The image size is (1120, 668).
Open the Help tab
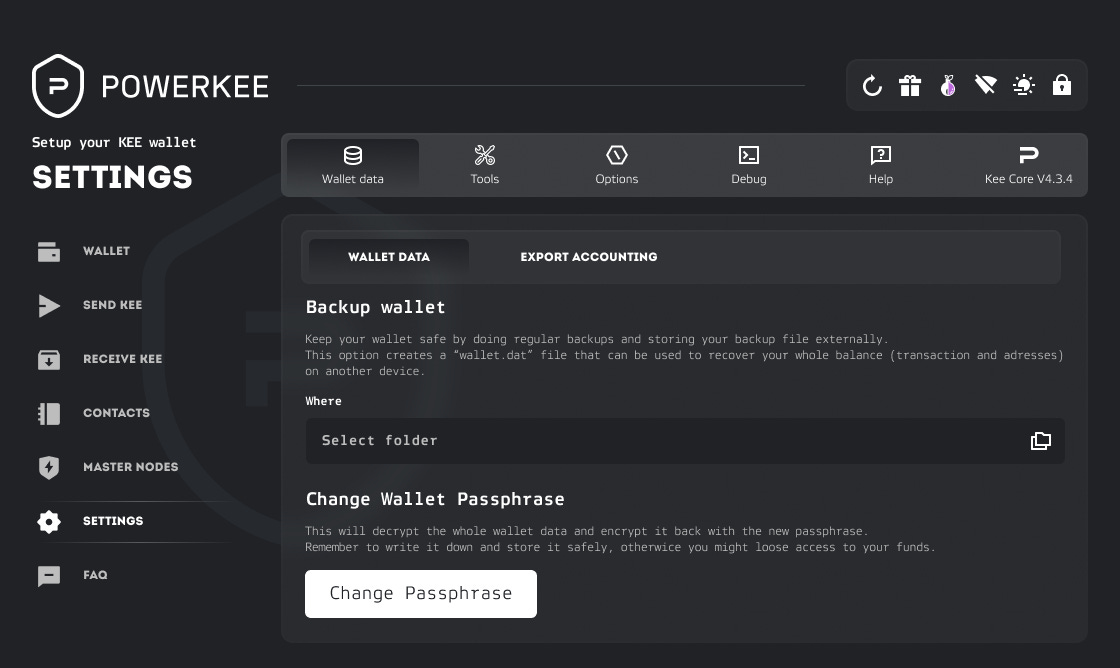point(881,165)
